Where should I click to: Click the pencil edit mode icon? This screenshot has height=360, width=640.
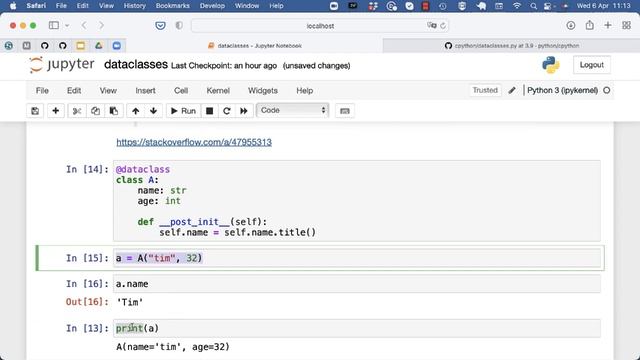(512, 90)
